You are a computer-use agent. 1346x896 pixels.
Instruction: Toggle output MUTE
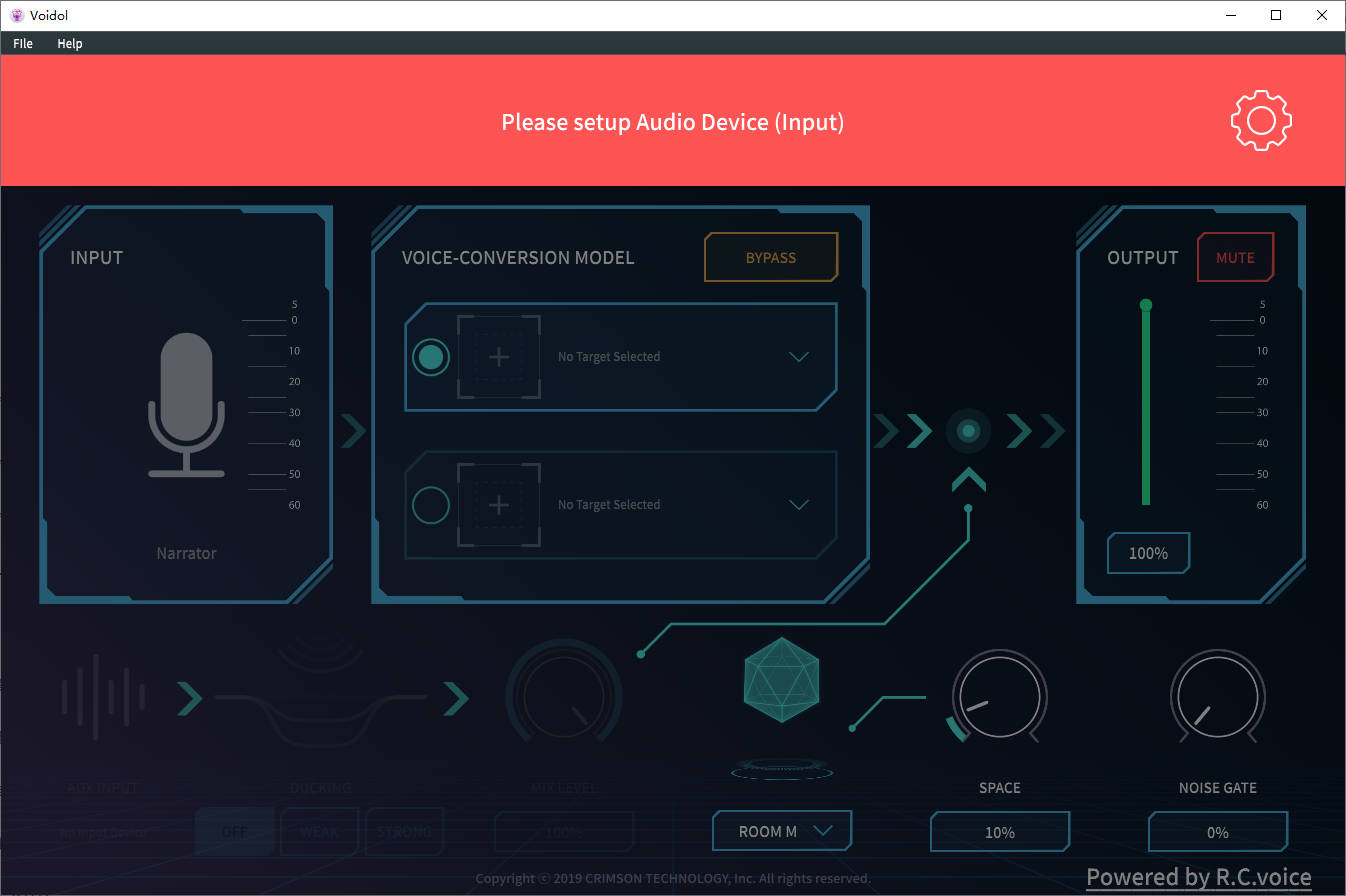[1235, 257]
